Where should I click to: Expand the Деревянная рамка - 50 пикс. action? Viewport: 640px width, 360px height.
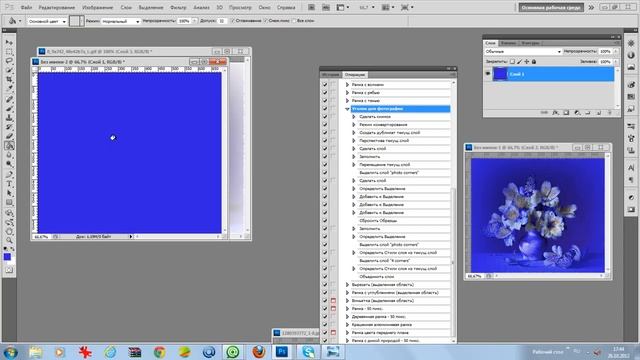pos(347,316)
